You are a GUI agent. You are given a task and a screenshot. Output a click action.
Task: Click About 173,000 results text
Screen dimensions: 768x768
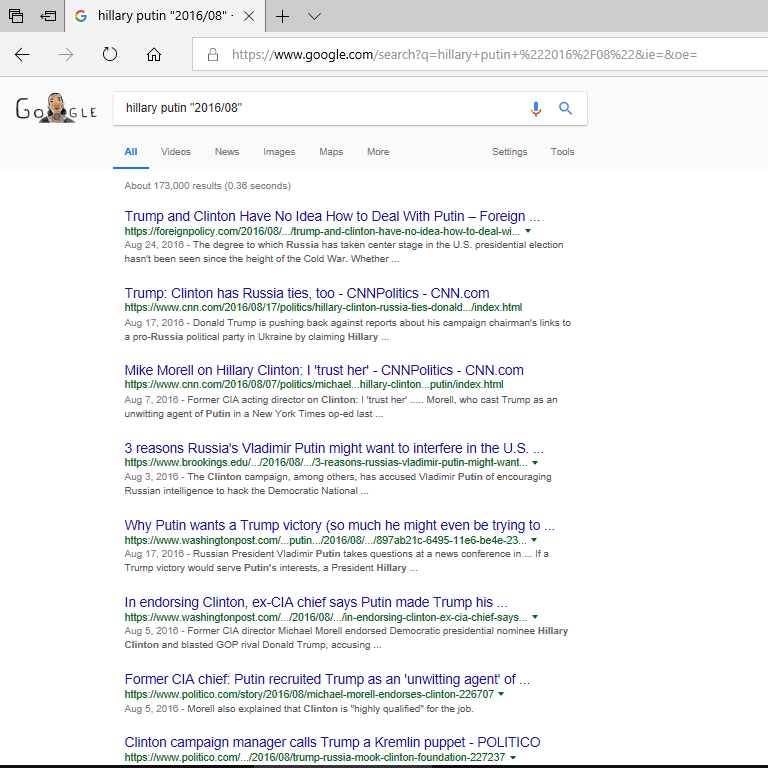pos(207,186)
